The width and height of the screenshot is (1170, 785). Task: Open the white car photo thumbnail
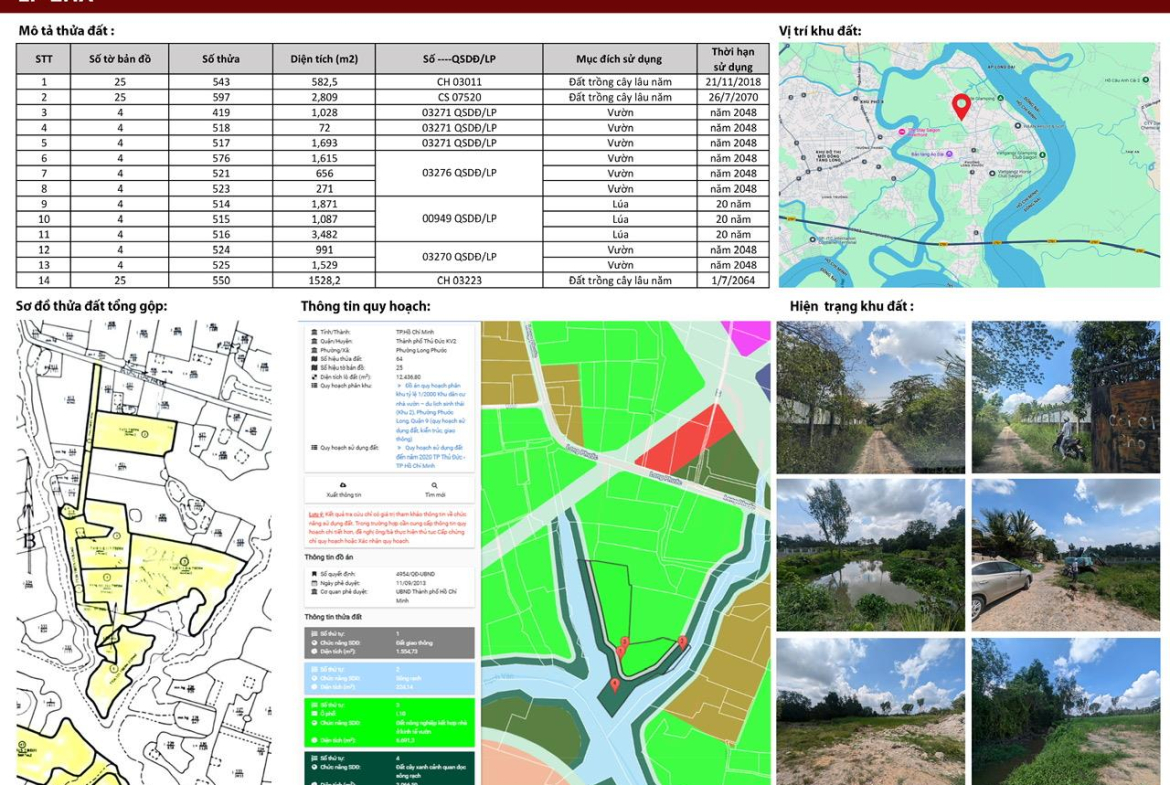click(x=1065, y=555)
